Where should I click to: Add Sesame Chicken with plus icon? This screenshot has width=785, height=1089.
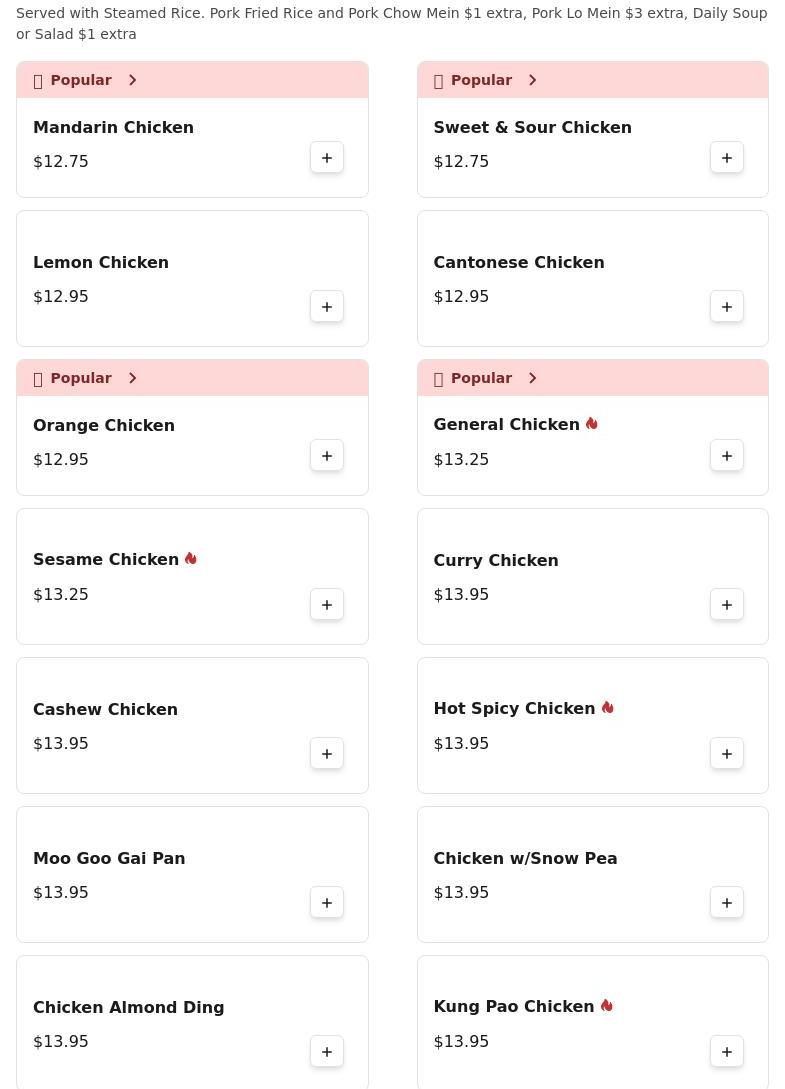tap(327, 605)
